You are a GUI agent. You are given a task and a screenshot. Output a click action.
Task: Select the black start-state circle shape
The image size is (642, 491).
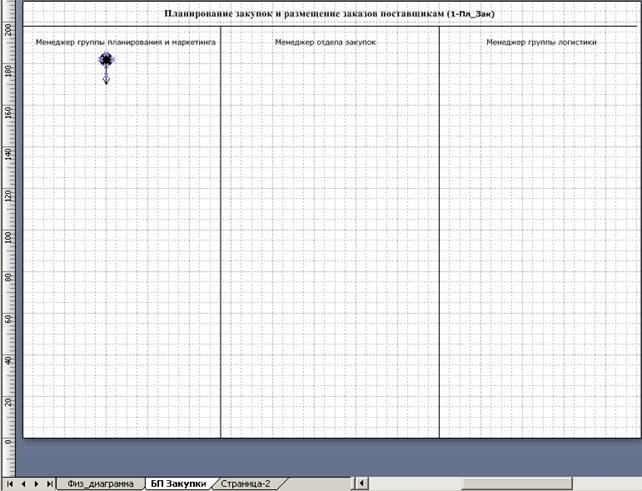coord(106,60)
